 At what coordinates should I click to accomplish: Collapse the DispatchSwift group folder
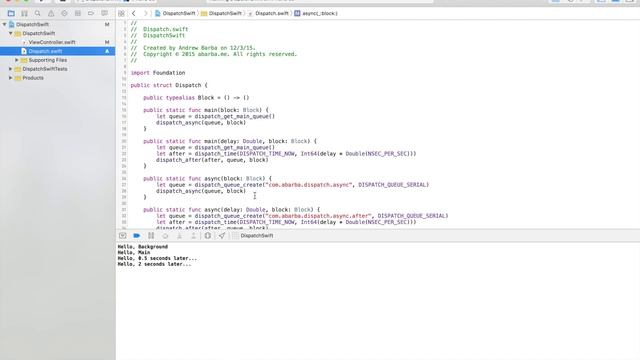11,33
